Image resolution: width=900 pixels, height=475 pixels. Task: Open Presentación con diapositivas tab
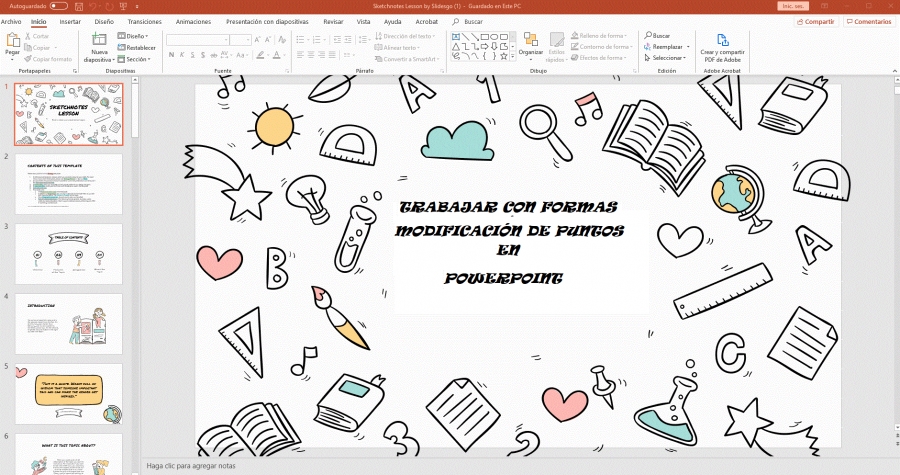[x=267, y=22]
